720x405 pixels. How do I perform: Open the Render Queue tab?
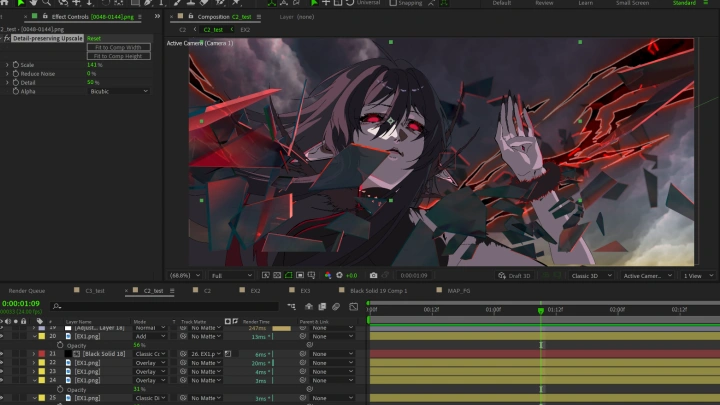click(x=27, y=291)
